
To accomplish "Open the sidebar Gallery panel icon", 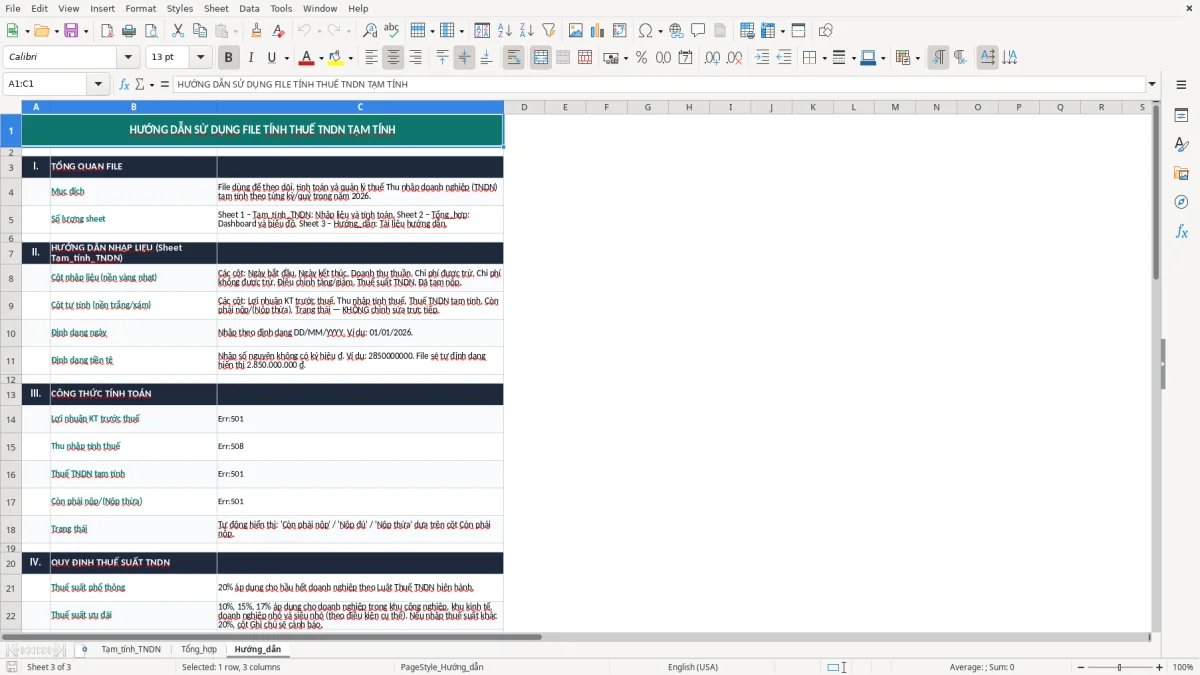I will click(x=1181, y=174).
